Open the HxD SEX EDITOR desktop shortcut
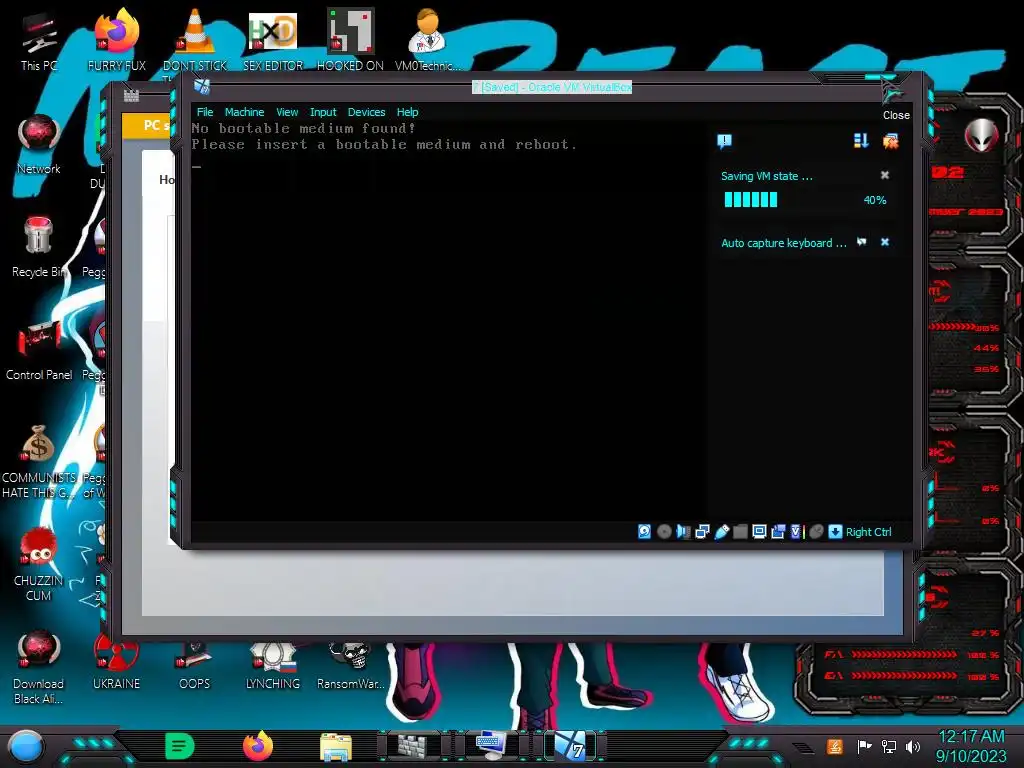1024x768 pixels. 273,41
